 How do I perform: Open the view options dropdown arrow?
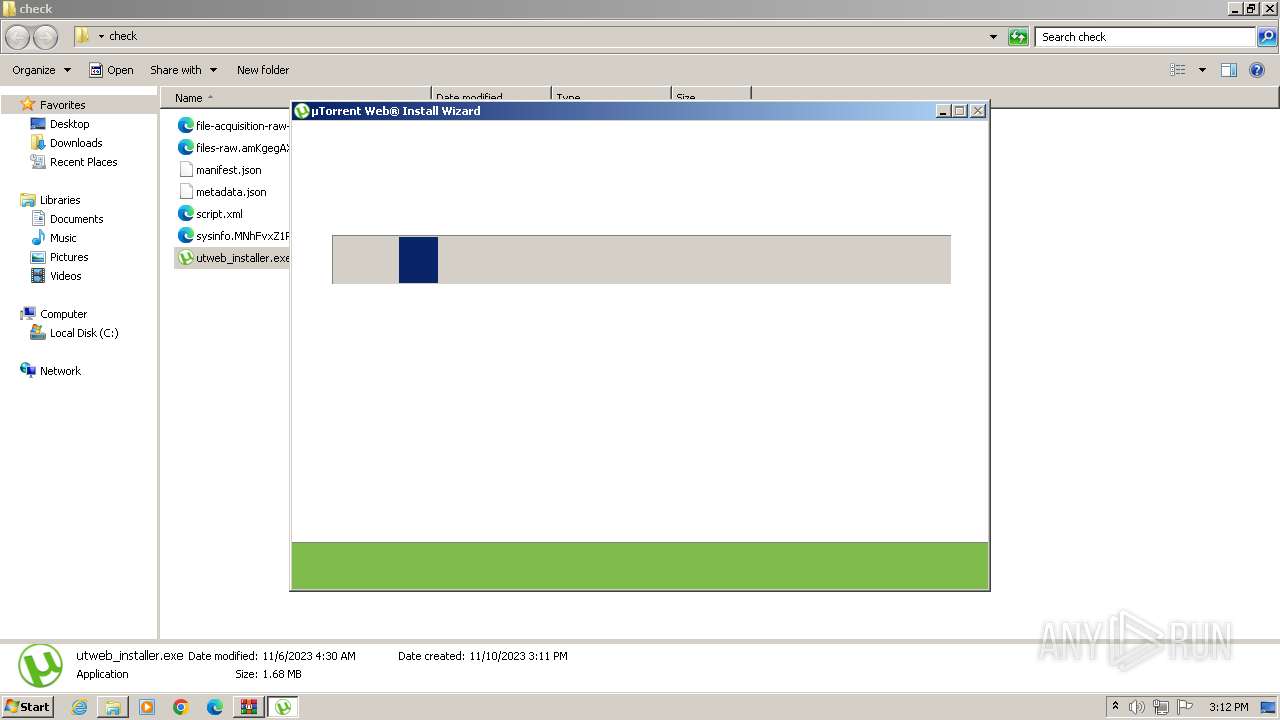coord(1202,70)
